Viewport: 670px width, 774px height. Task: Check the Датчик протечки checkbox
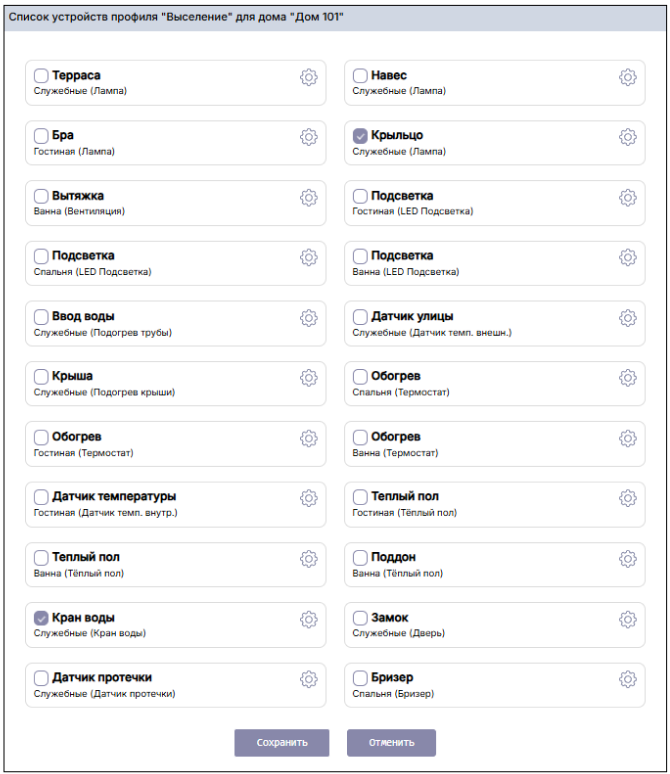click(41, 678)
